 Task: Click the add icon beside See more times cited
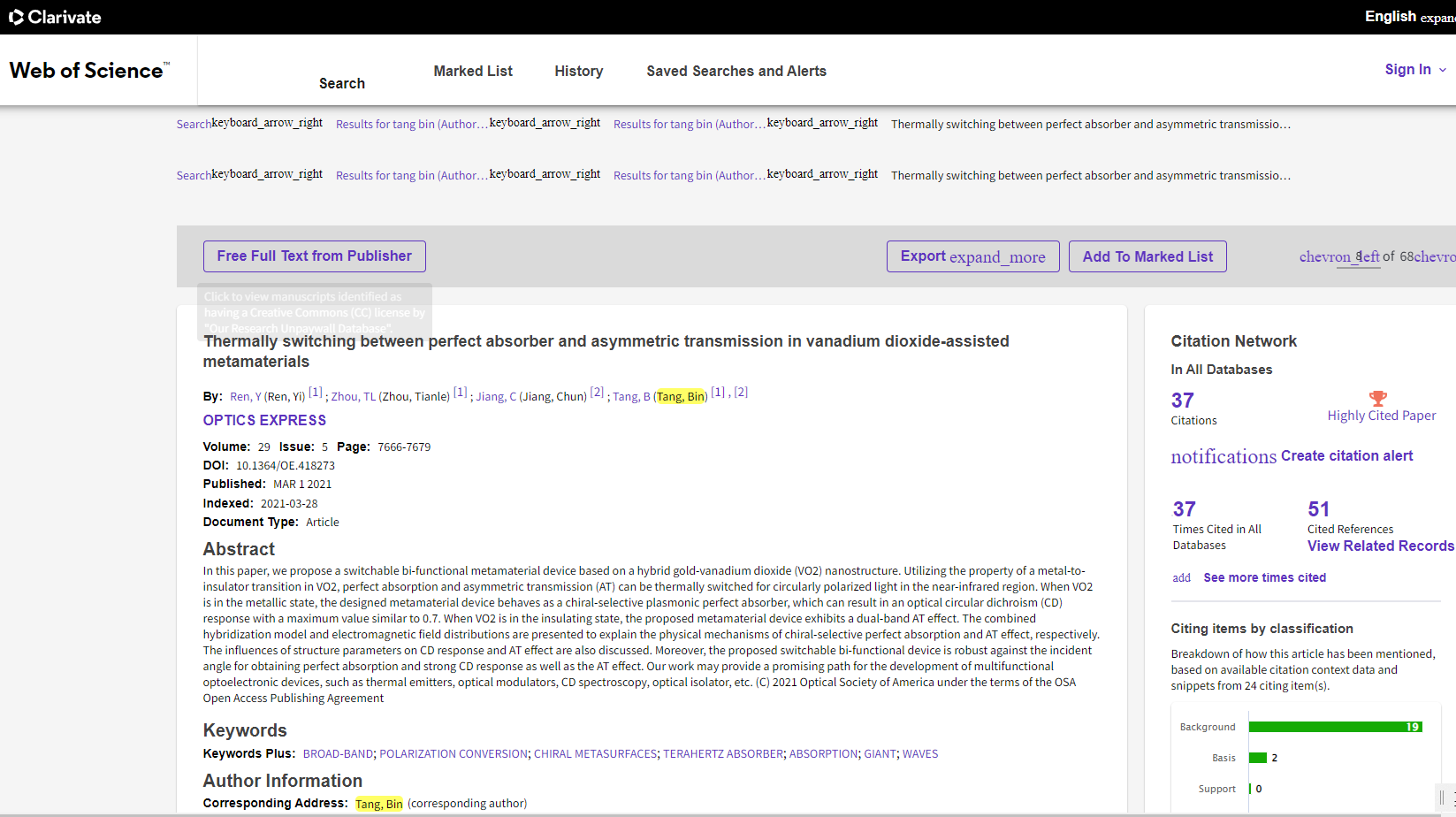[x=1182, y=577]
